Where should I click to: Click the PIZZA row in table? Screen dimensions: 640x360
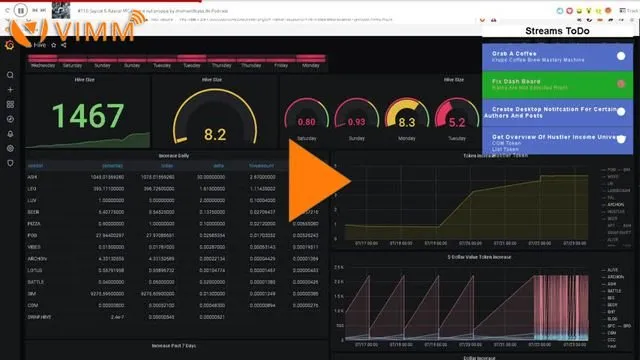[x=177, y=224]
